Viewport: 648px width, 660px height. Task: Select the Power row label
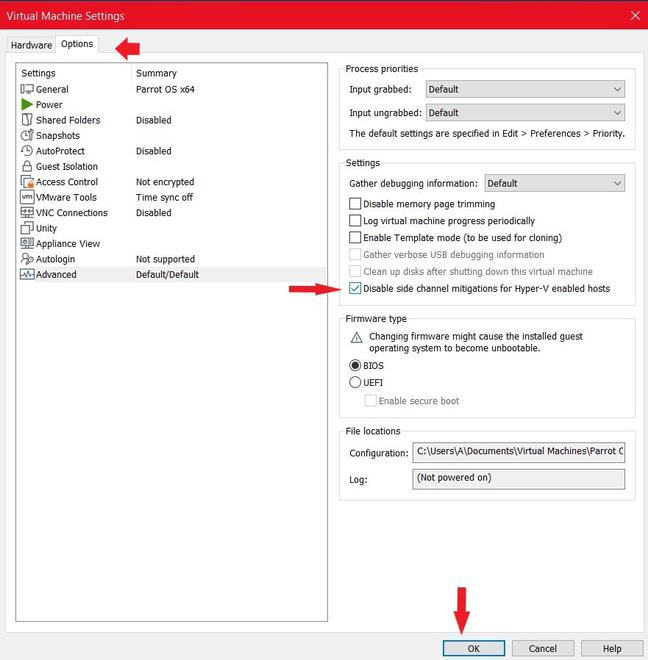pos(49,104)
